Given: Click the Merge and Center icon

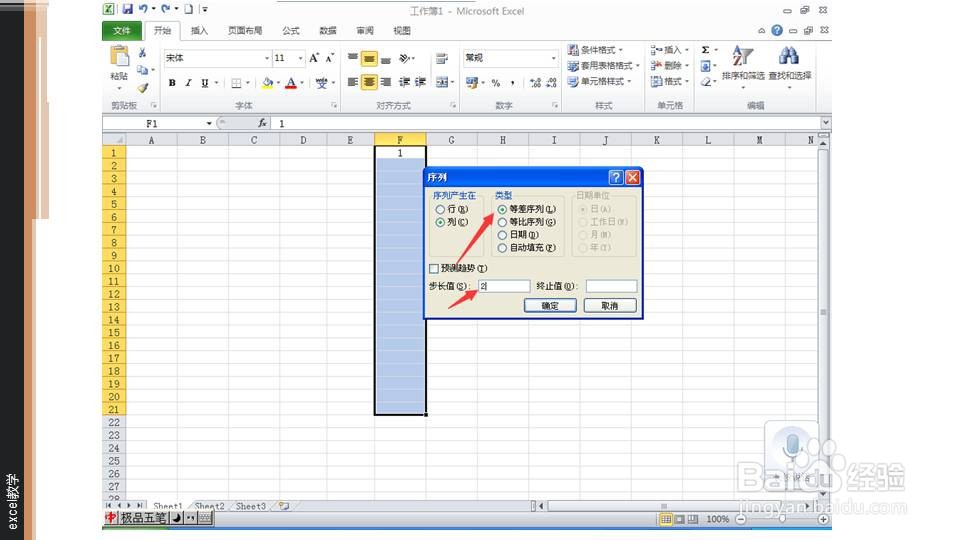Looking at the screenshot, I should pyautogui.click(x=441, y=82).
